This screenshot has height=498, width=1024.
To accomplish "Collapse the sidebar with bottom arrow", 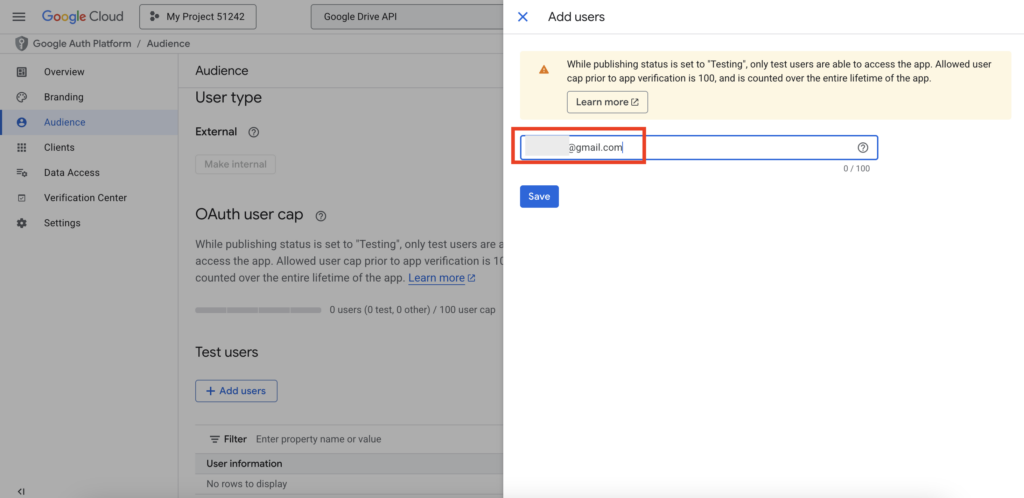I will (x=21, y=490).
